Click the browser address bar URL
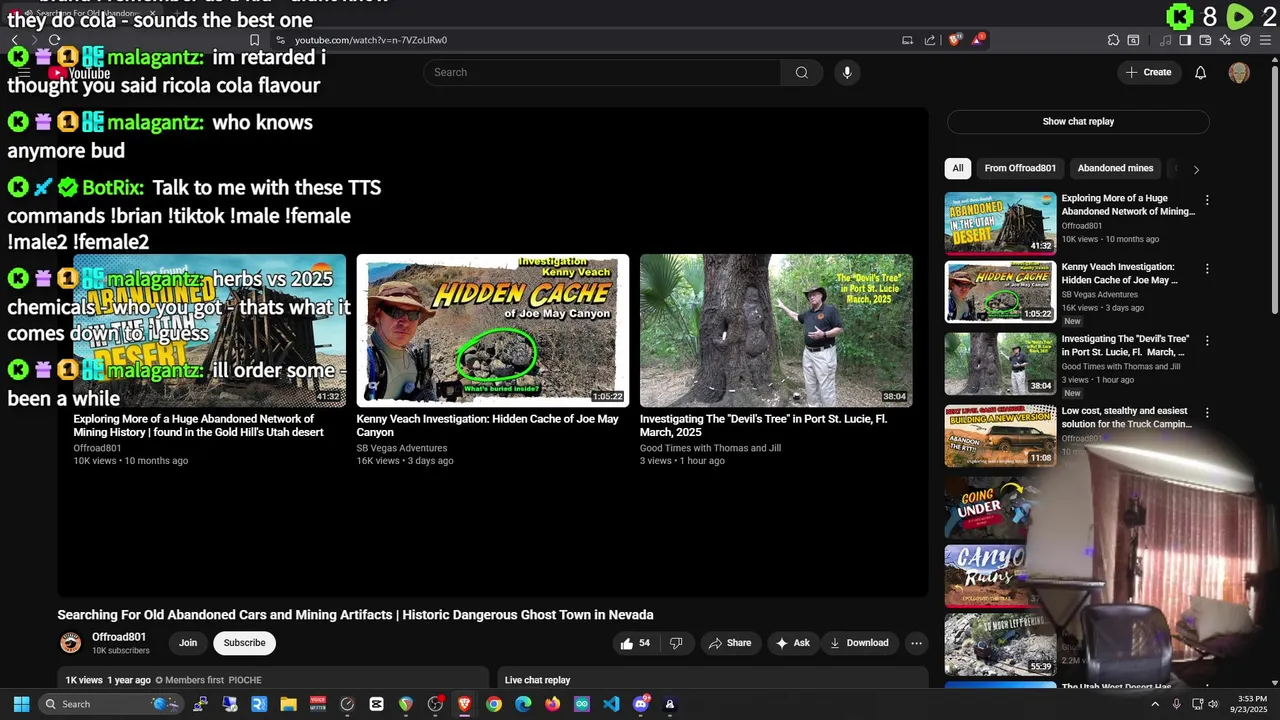This screenshot has height=720, width=1280. point(371,40)
